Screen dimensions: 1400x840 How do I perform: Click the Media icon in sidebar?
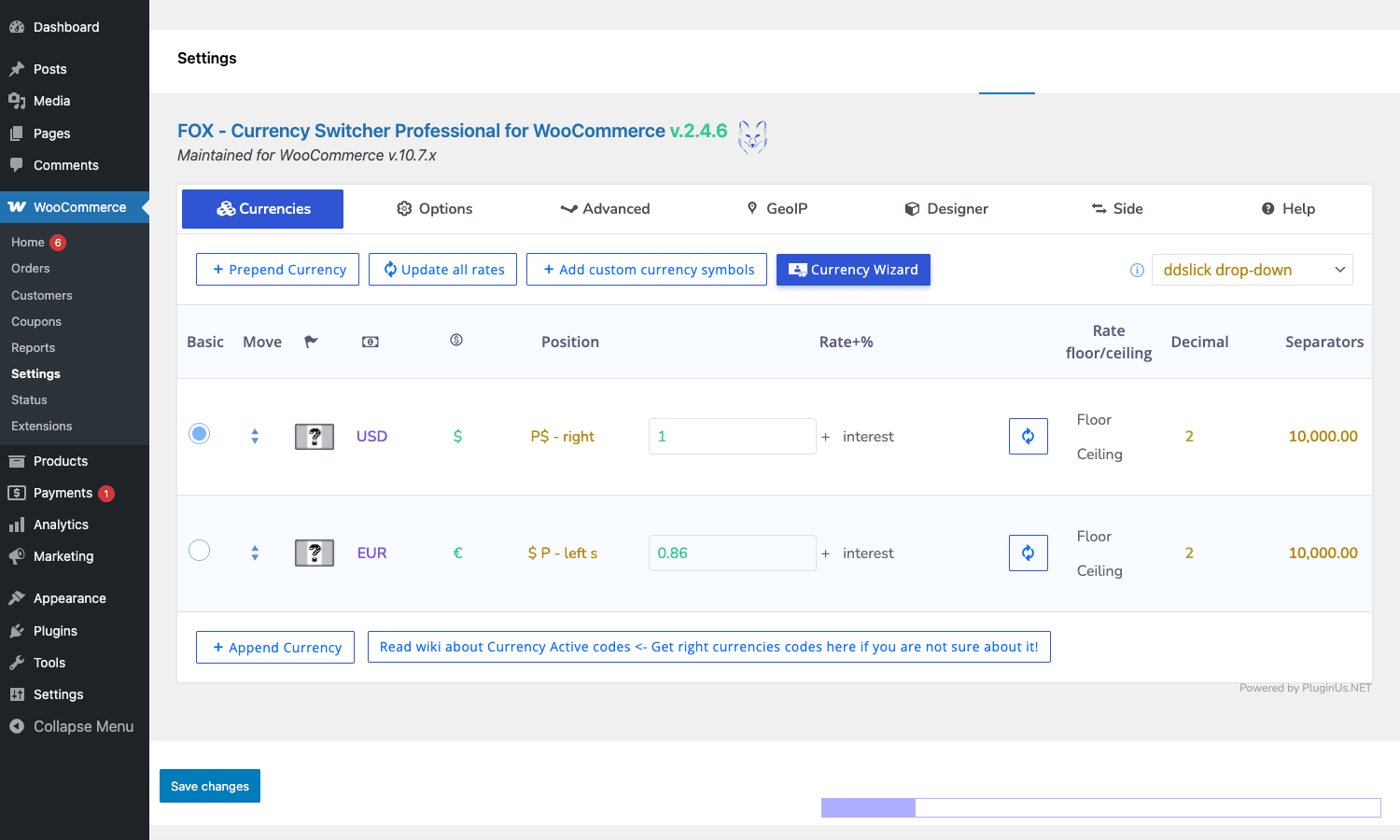pyautogui.click(x=17, y=101)
